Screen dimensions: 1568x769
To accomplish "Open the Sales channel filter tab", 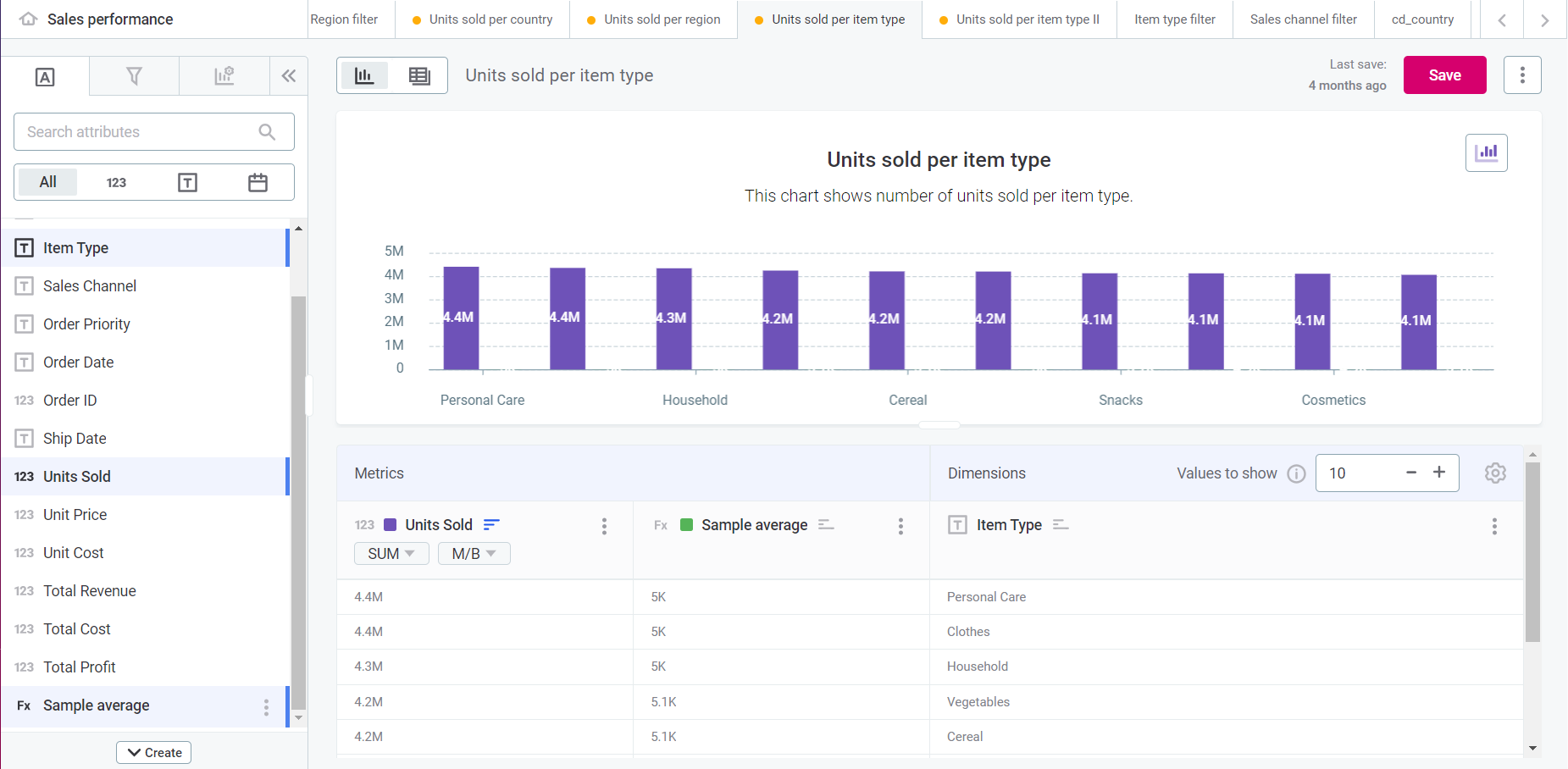I will point(1303,19).
